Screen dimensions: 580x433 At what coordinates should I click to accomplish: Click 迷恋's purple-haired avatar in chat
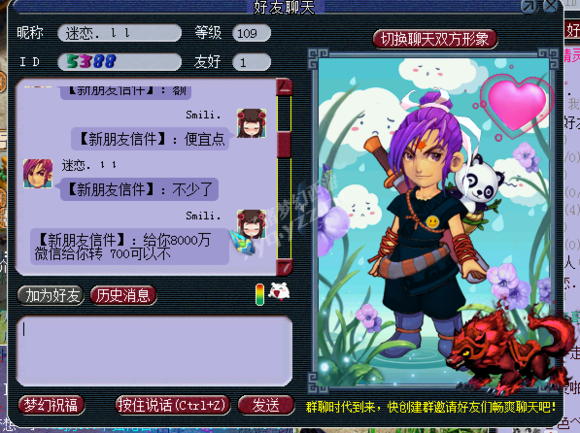pos(38,173)
